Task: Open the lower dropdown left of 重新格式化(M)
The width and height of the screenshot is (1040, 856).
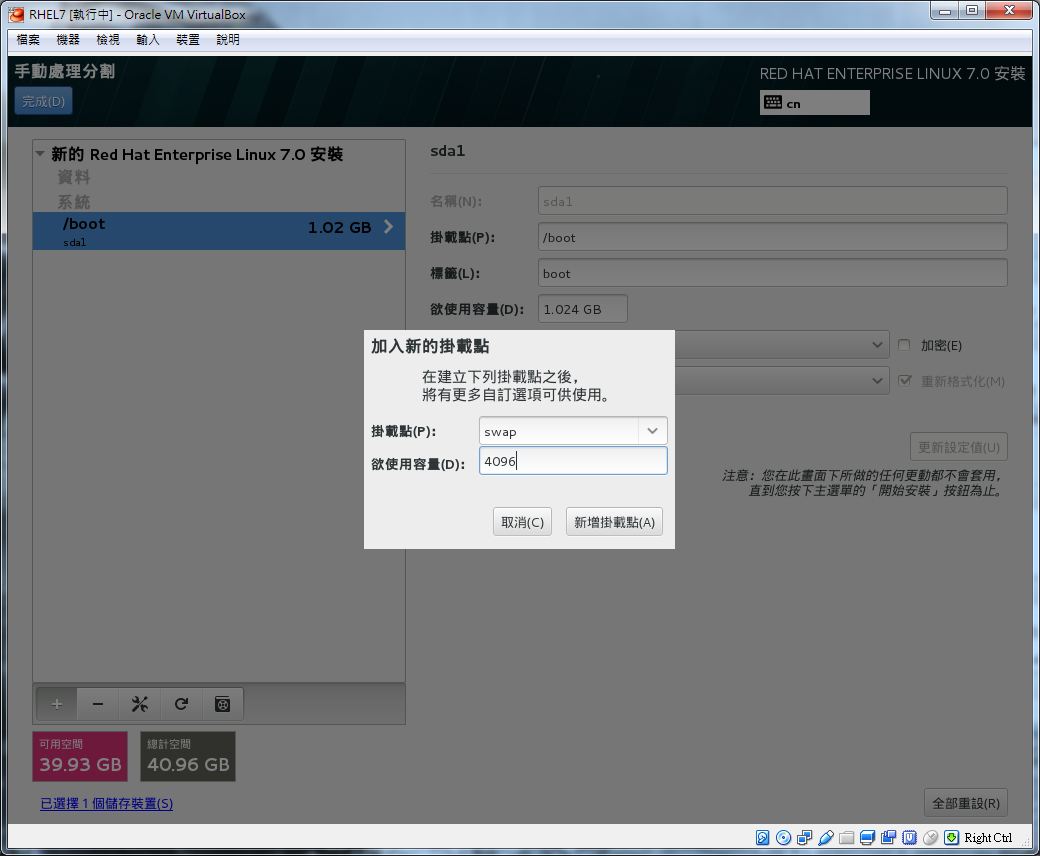Action: click(877, 381)
